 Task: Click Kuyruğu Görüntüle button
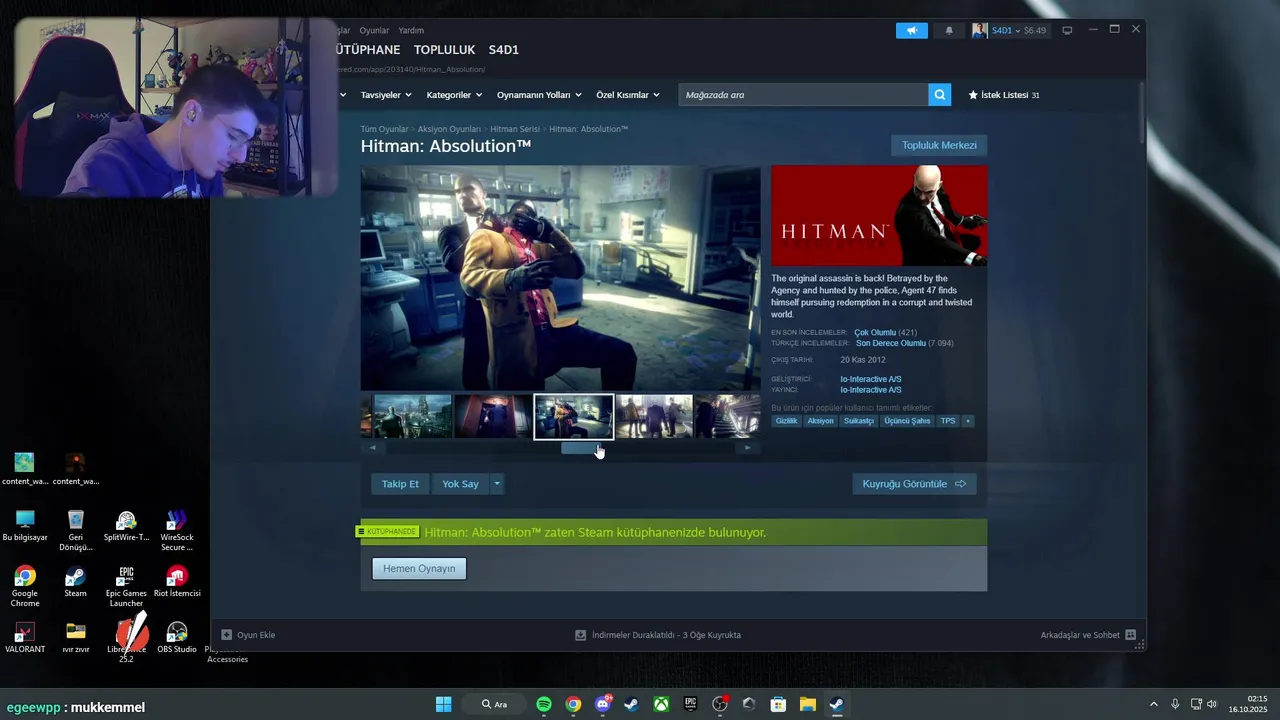tap(914, 484)
